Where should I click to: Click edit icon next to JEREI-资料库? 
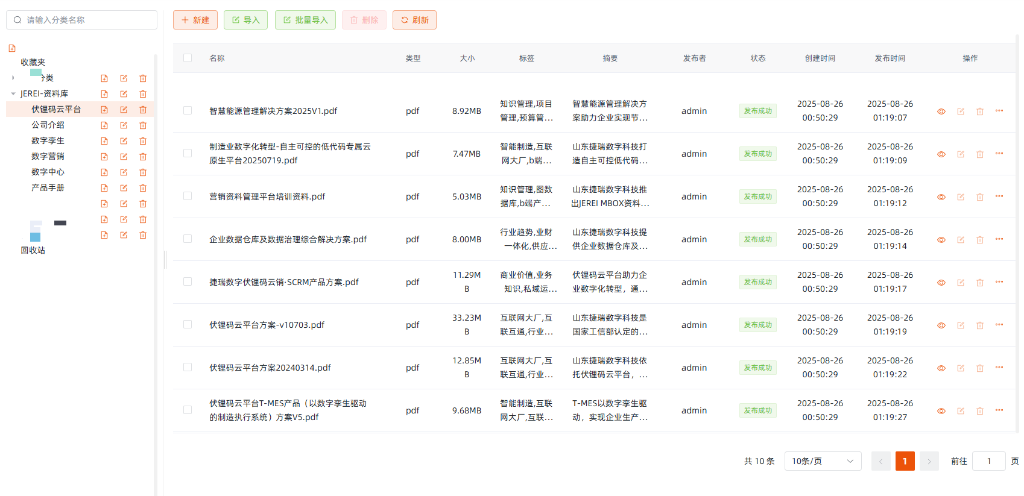coord(124,94)
